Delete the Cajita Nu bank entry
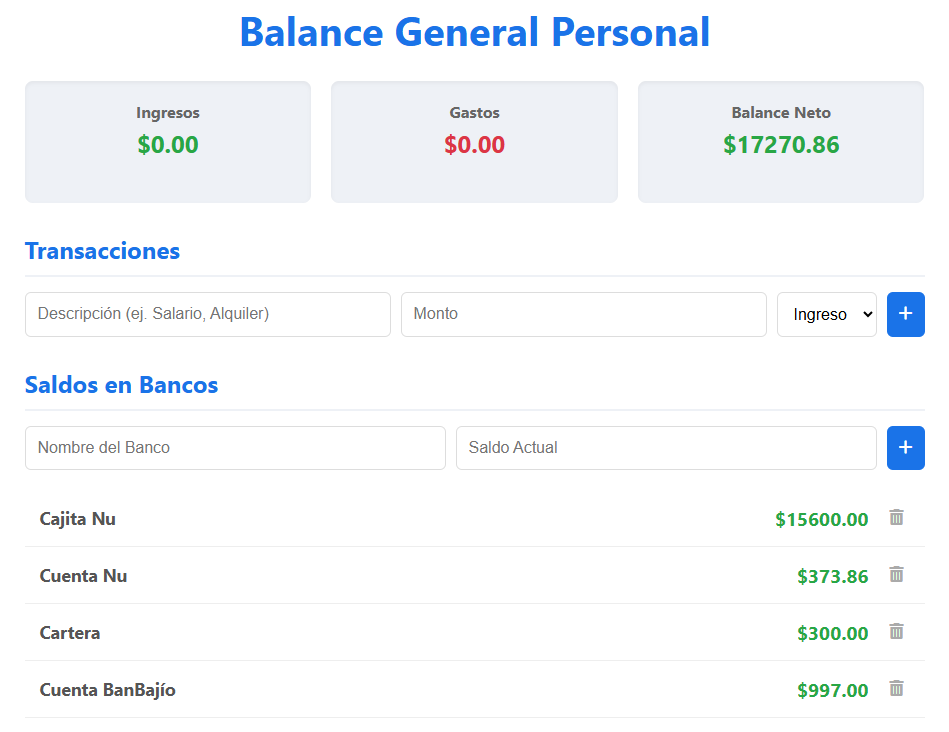 coord(896,518)
